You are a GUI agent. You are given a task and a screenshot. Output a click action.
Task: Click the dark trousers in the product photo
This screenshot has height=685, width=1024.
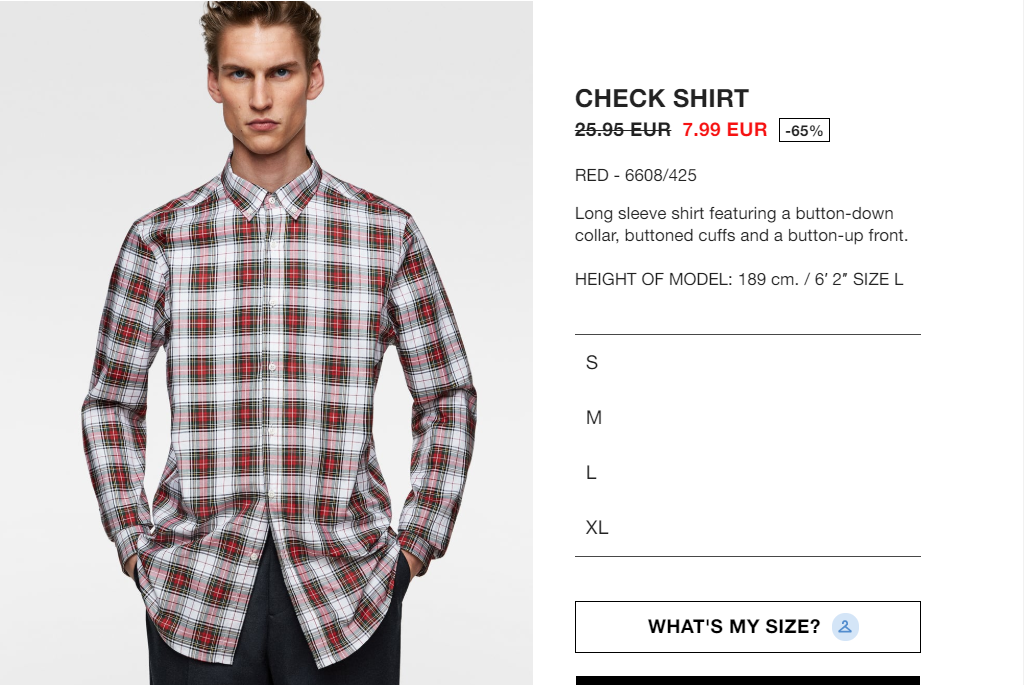(x=274, y=627)
